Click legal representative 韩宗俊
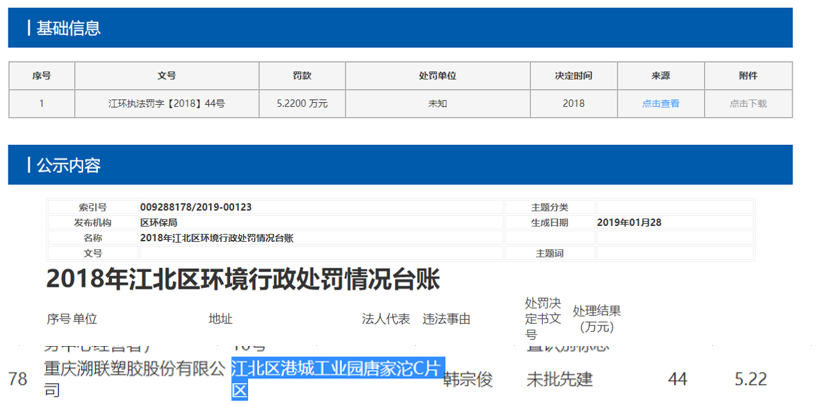826x404 pixels. click(468, 379)
